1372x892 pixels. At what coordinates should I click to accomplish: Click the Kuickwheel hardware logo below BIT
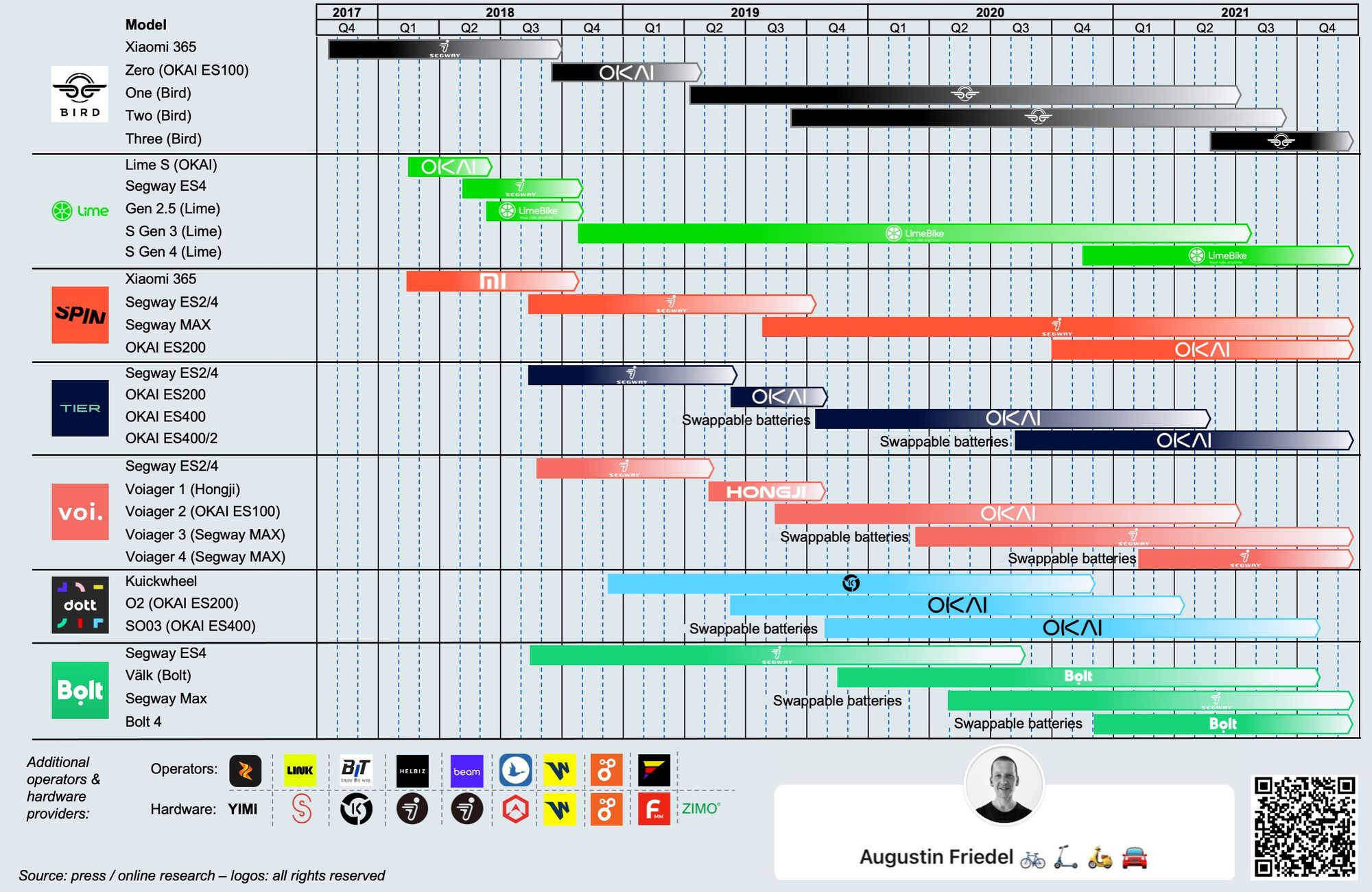[356, 810]
